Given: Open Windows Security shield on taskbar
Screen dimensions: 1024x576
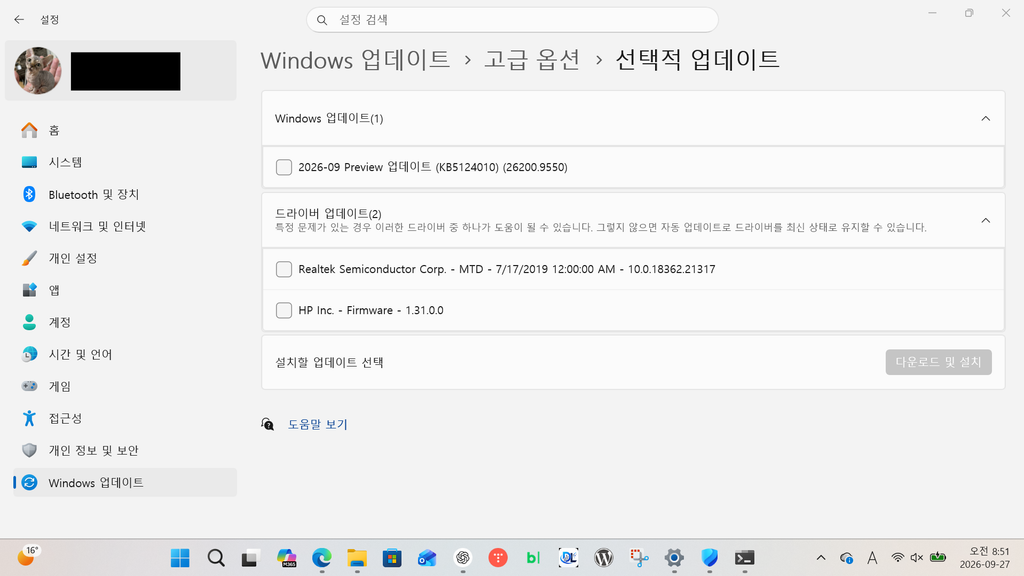Looking at the screenshot, I should point(710,558).
